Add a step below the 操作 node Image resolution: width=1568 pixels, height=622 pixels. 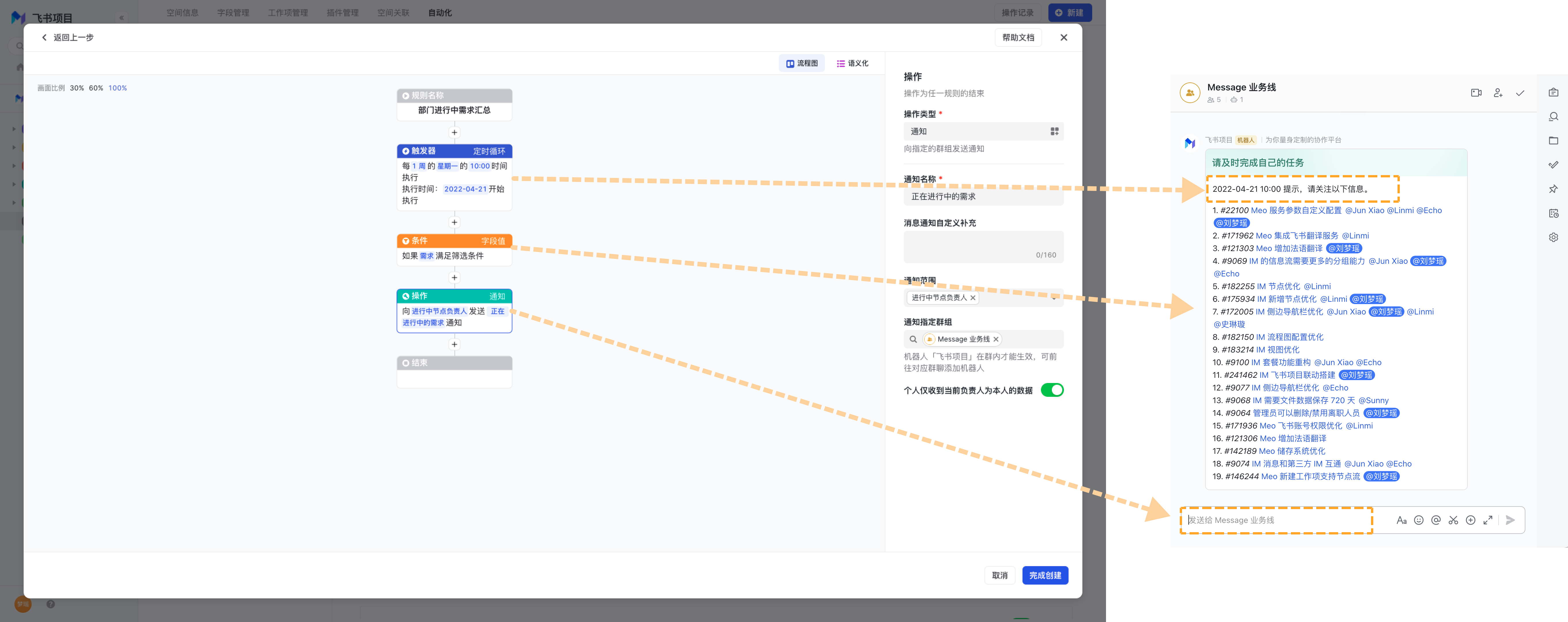(454, 344)
